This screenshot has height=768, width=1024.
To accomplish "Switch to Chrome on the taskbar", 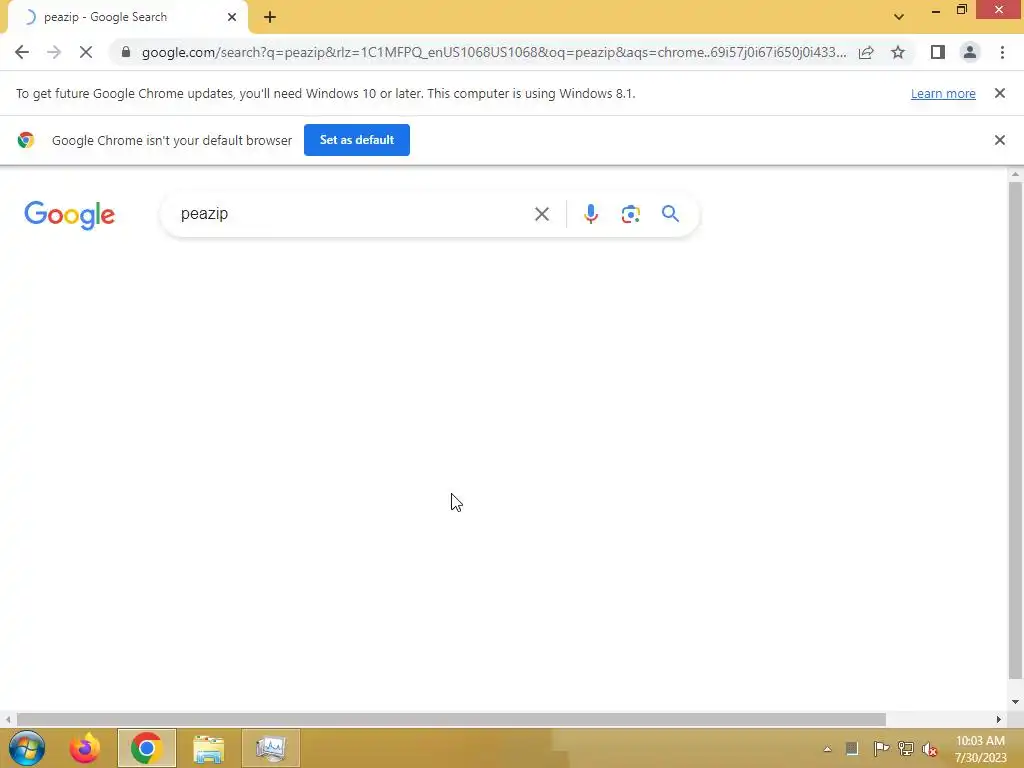I will pos(146,748).
